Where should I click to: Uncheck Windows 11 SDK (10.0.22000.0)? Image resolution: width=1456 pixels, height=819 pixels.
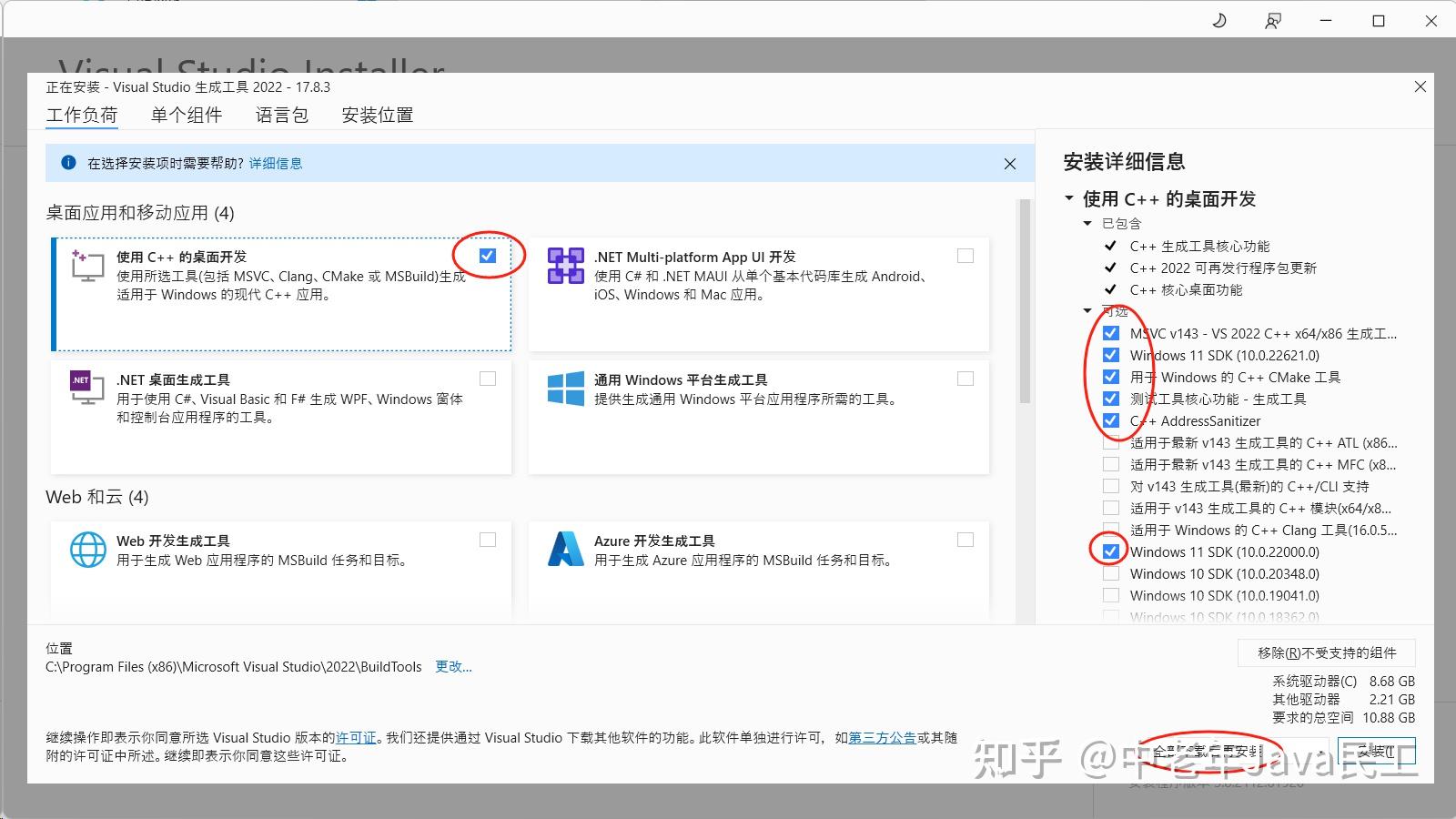point(1111,551)
